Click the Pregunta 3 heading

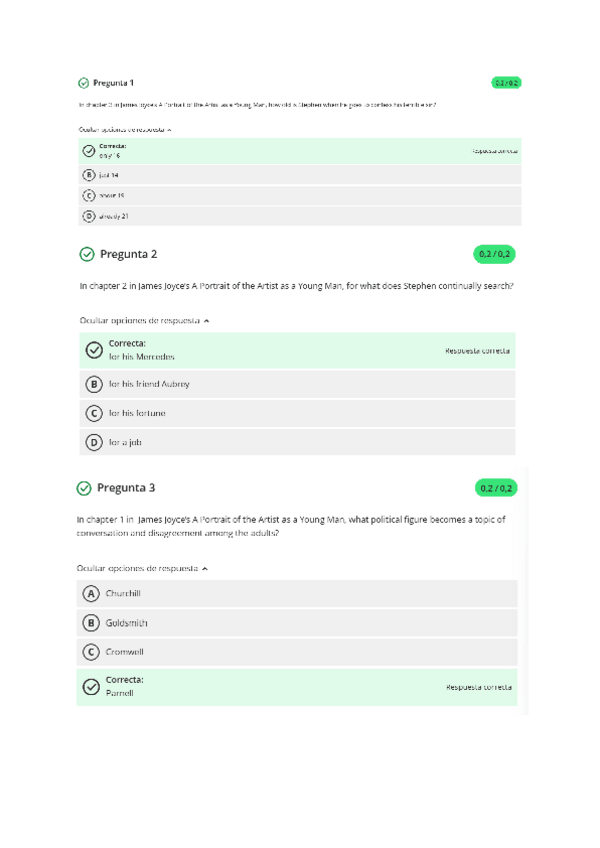click(x=126, y=488)
